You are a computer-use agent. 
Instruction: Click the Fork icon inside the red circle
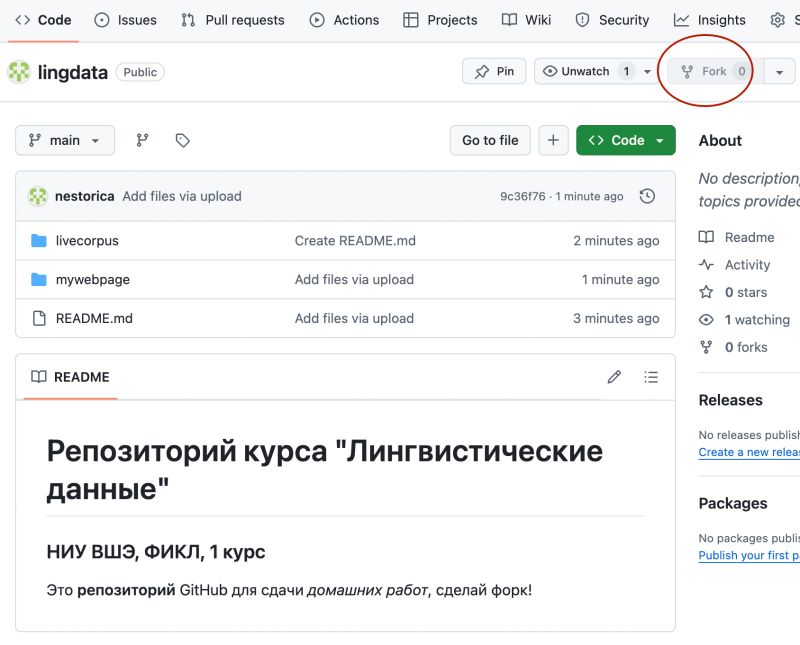687,71
